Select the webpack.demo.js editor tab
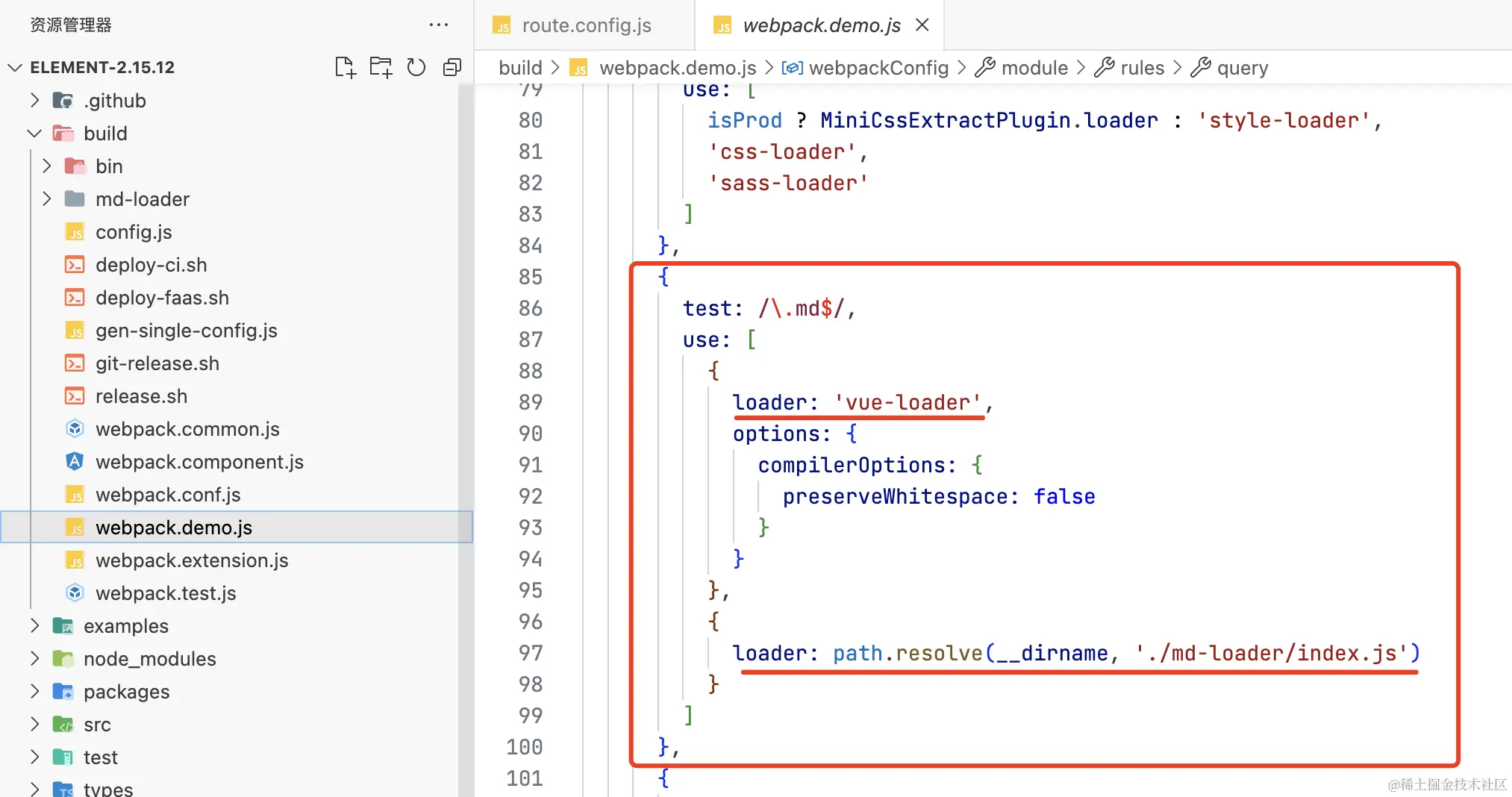Viewport: 1512px width, 797px height. 821,25
